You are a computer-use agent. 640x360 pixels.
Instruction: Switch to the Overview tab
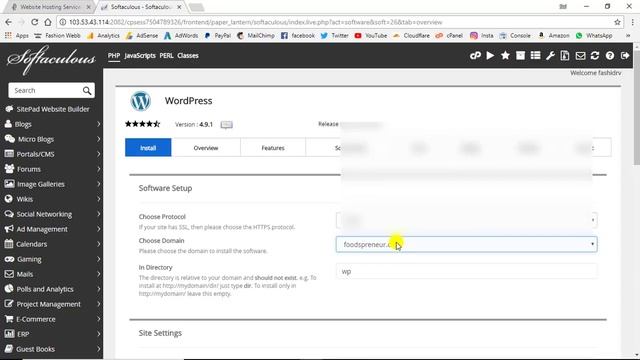pos(206,148)
